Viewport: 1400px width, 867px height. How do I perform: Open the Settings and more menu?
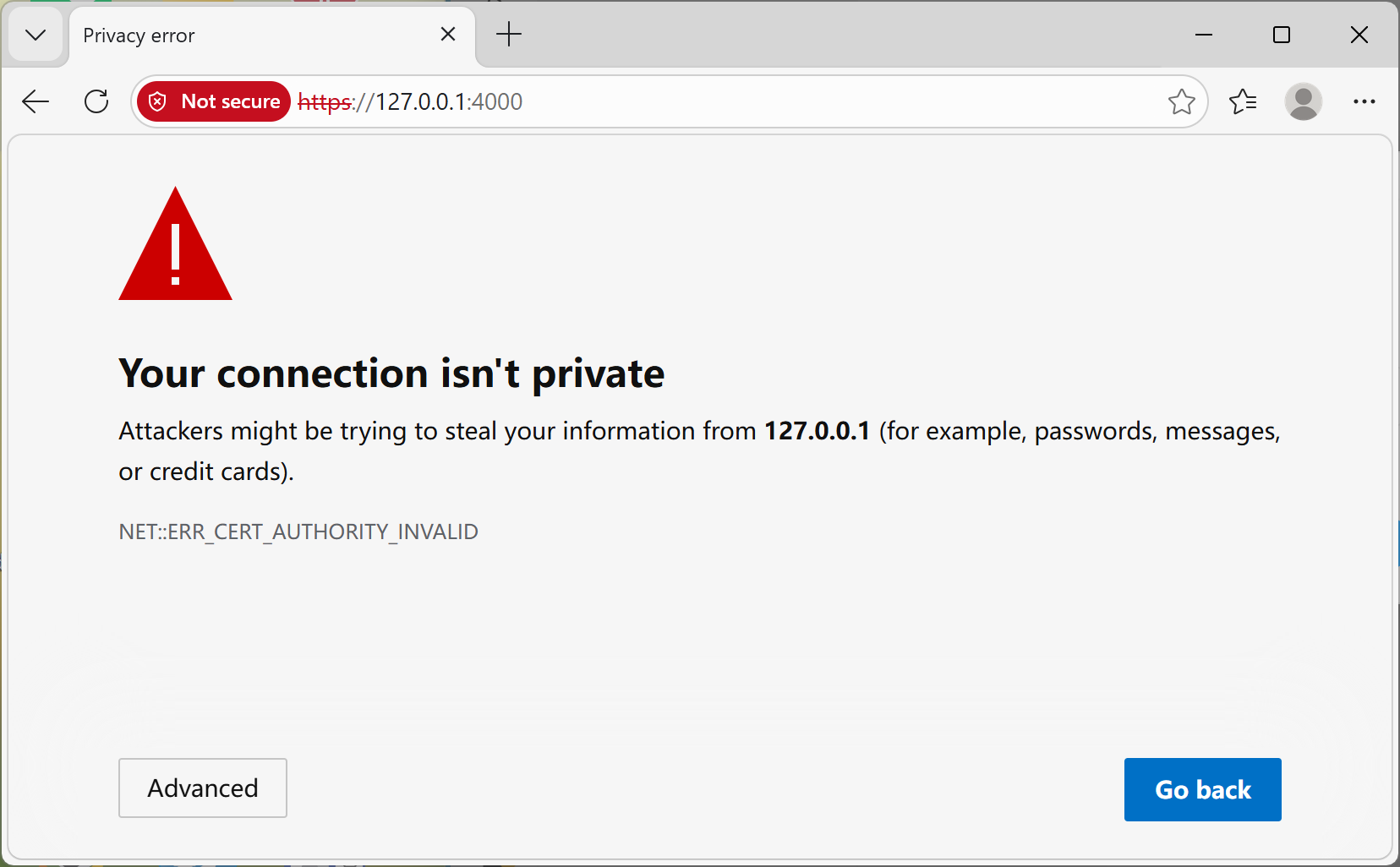click(x=1364, y=101)
